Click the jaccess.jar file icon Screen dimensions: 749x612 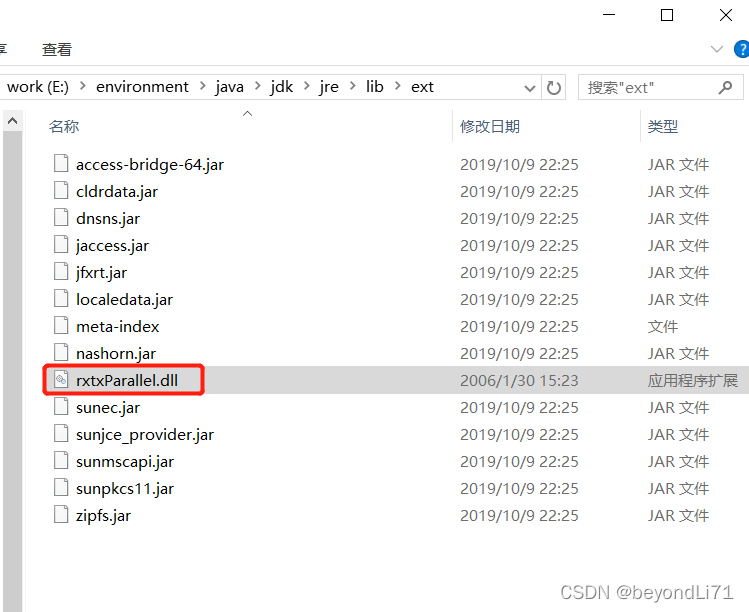pos(61,244)
